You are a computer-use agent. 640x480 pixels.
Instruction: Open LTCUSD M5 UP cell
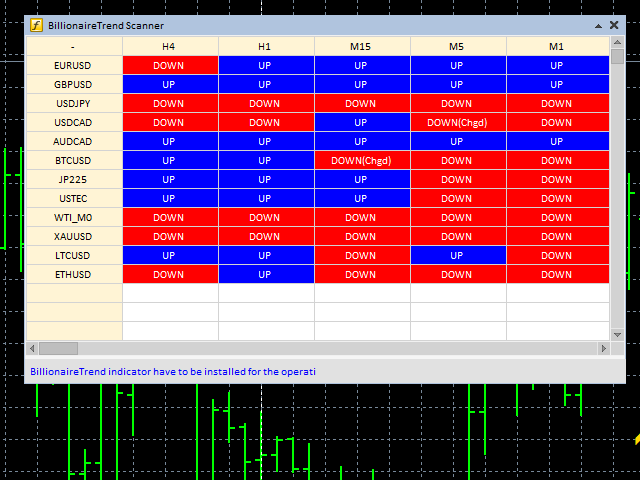(458, 256)
